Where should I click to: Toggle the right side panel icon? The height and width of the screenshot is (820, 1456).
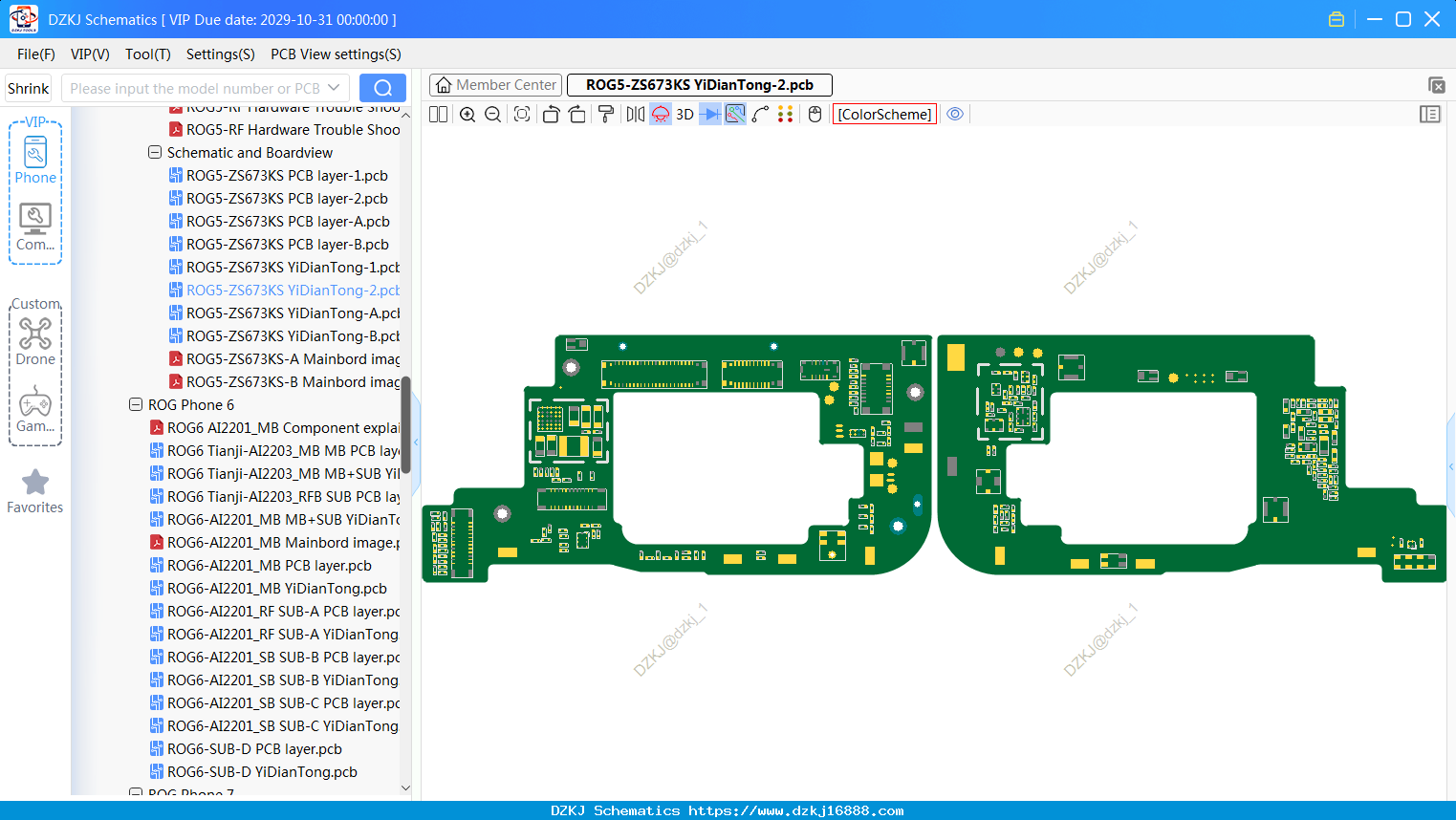pyautogui.click(x=1430, y=115)
